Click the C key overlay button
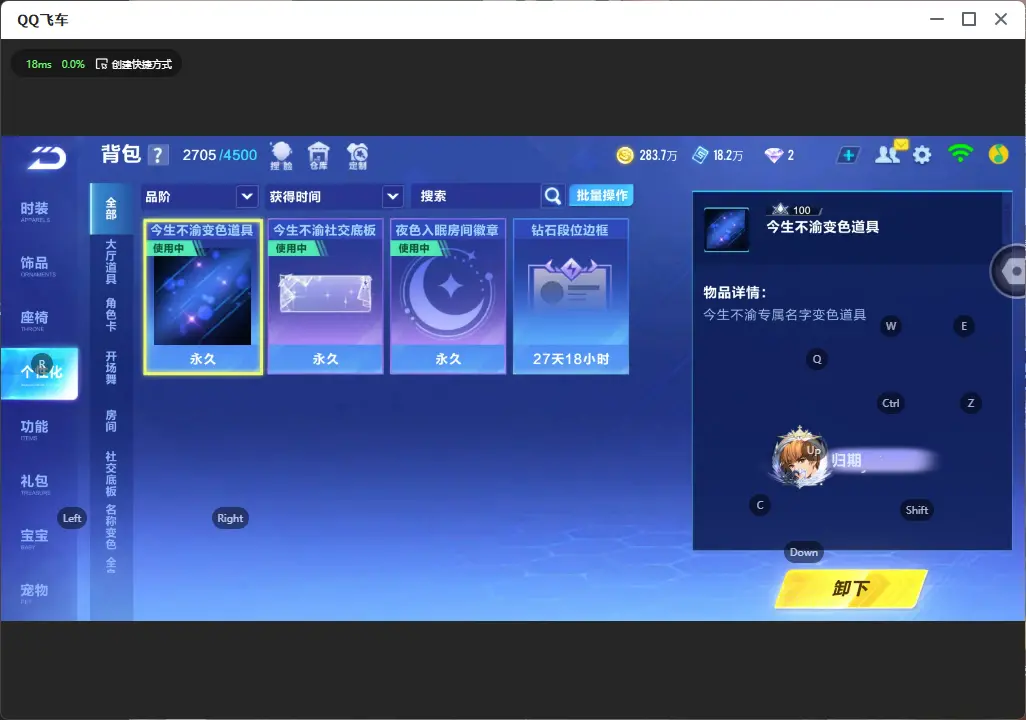This screenshot has height=720, width=1026. [760, 505]
